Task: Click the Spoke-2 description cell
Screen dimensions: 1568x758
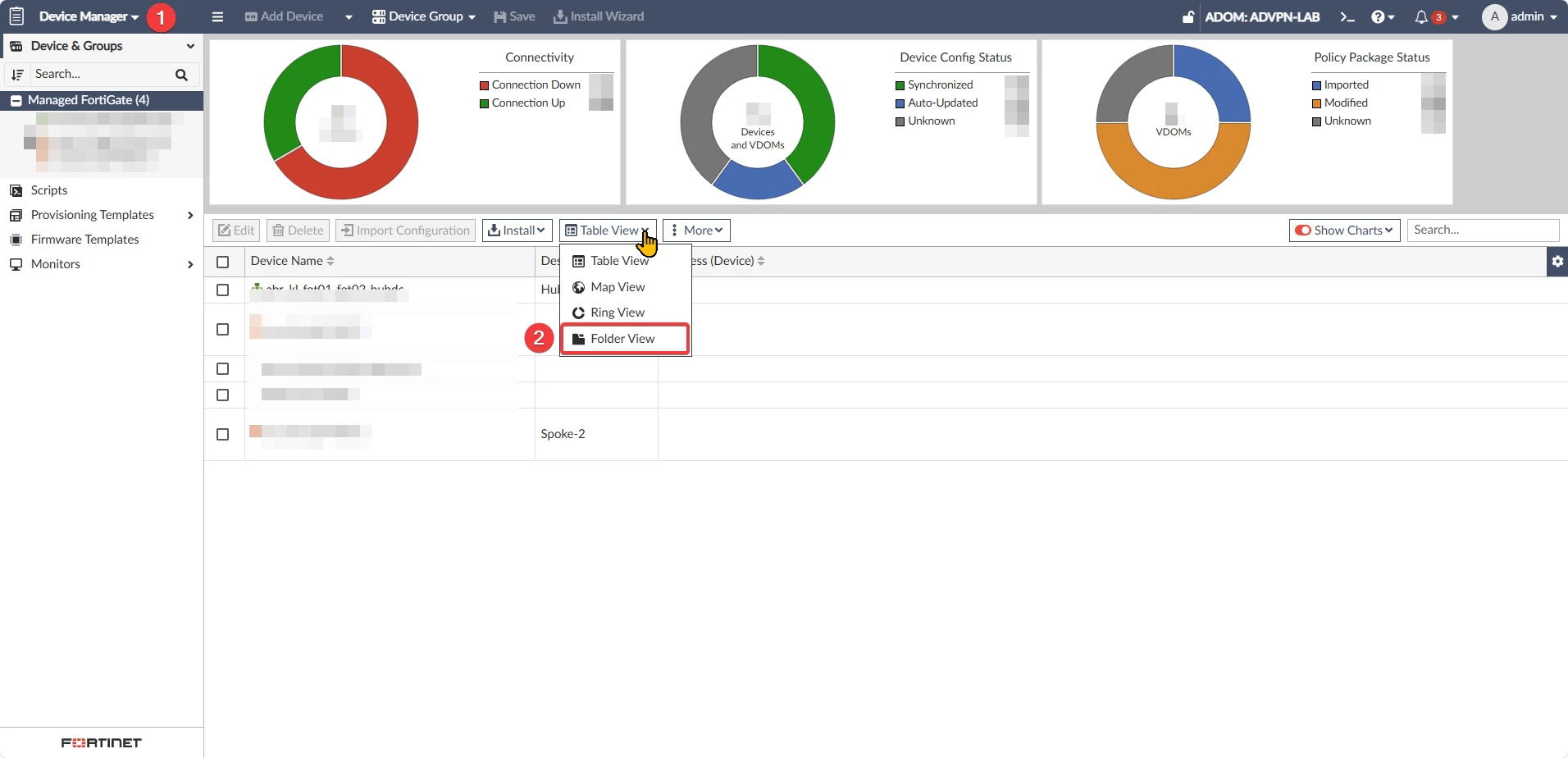Action: point(596,434)
